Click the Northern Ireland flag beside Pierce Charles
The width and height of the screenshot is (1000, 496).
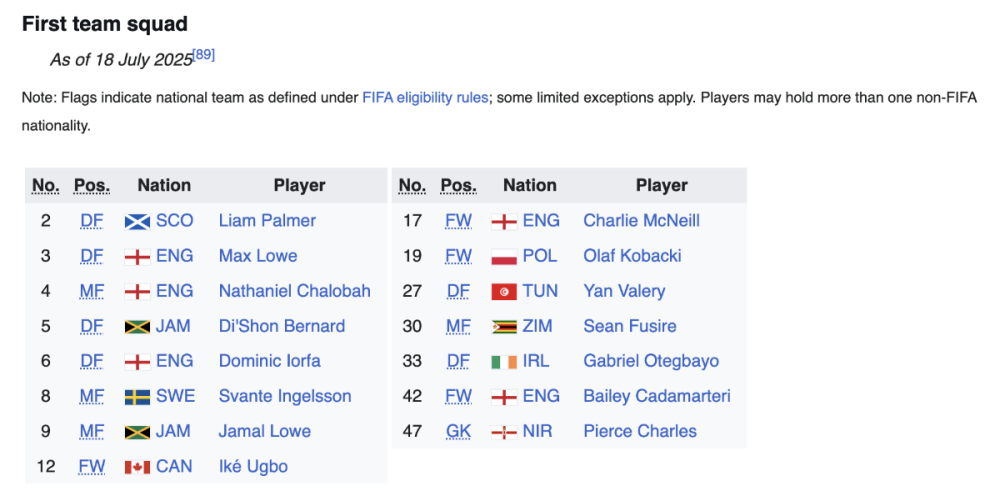(x=504, y=432)
